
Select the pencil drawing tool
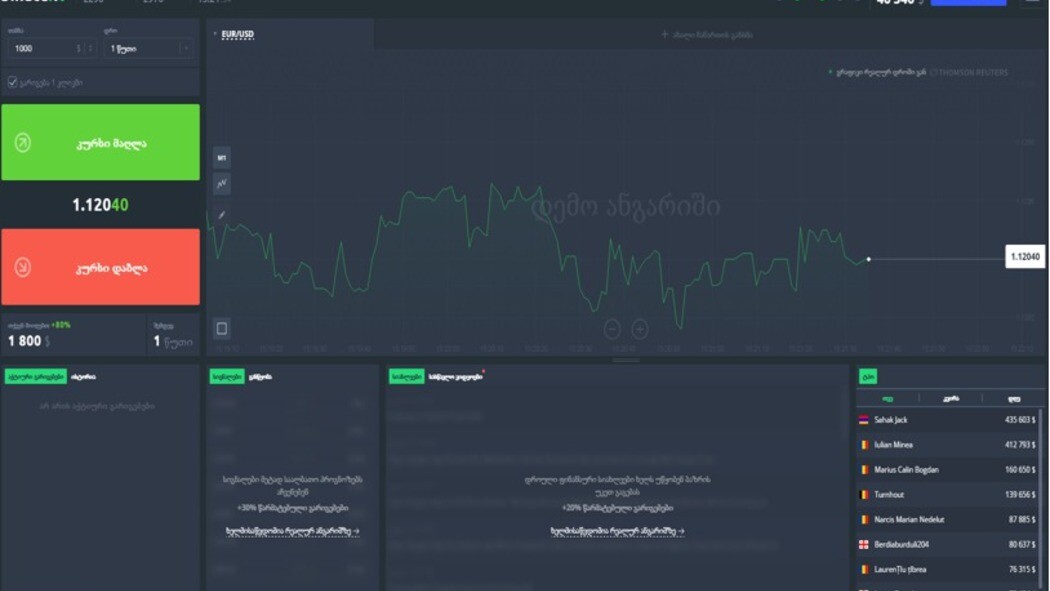[222, 215]
